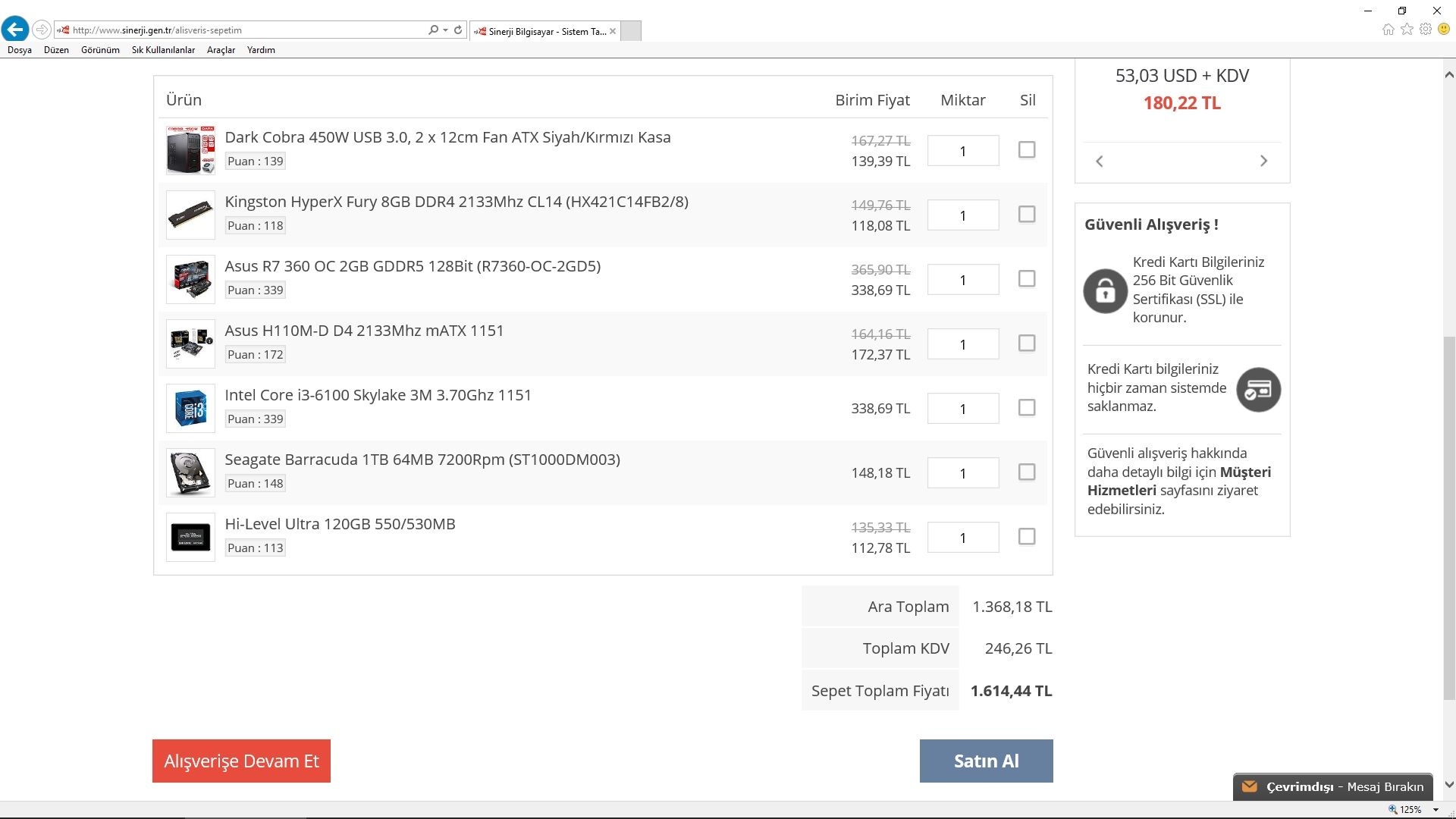Click next arrow in product carousel
The image size is (1456, 819).
click(1263, 161)
